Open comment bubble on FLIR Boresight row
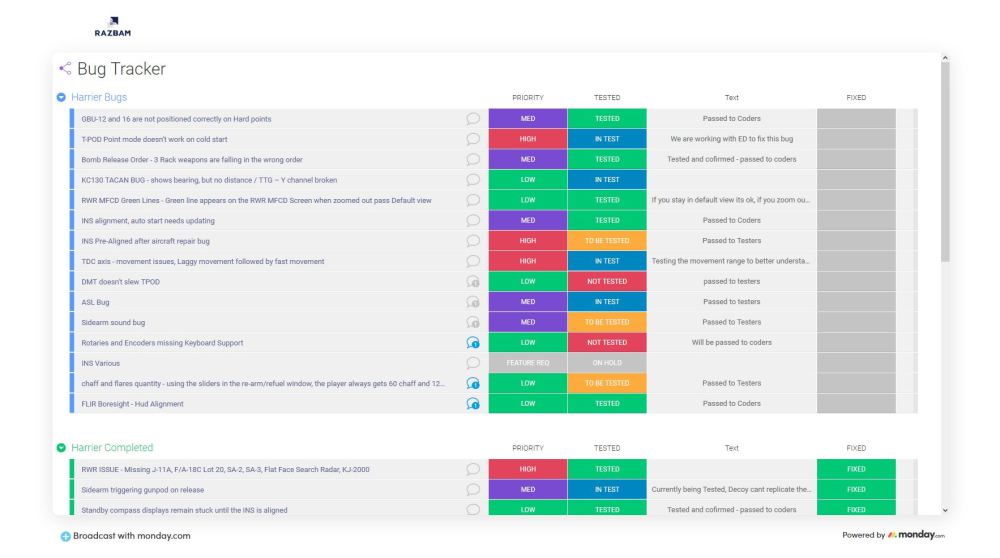 [x=474, y=404]
